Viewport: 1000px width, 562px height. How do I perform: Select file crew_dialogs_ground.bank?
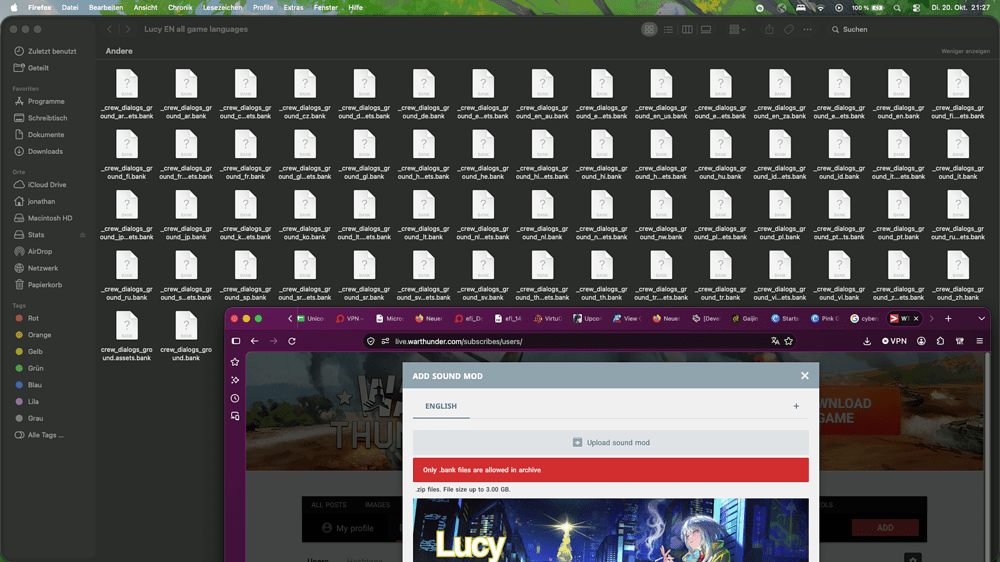pos(186,336)
